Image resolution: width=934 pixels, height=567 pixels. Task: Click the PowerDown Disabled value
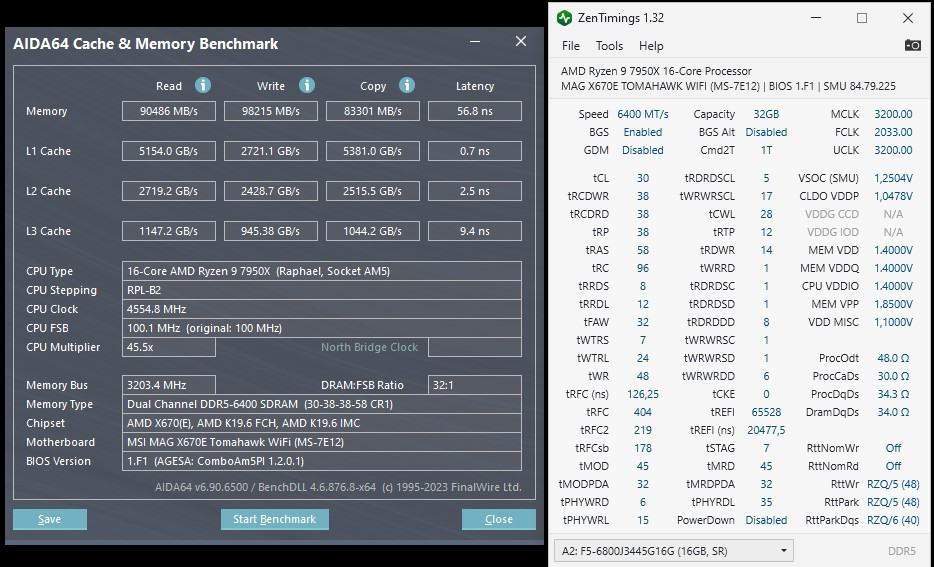click(766, 520)
